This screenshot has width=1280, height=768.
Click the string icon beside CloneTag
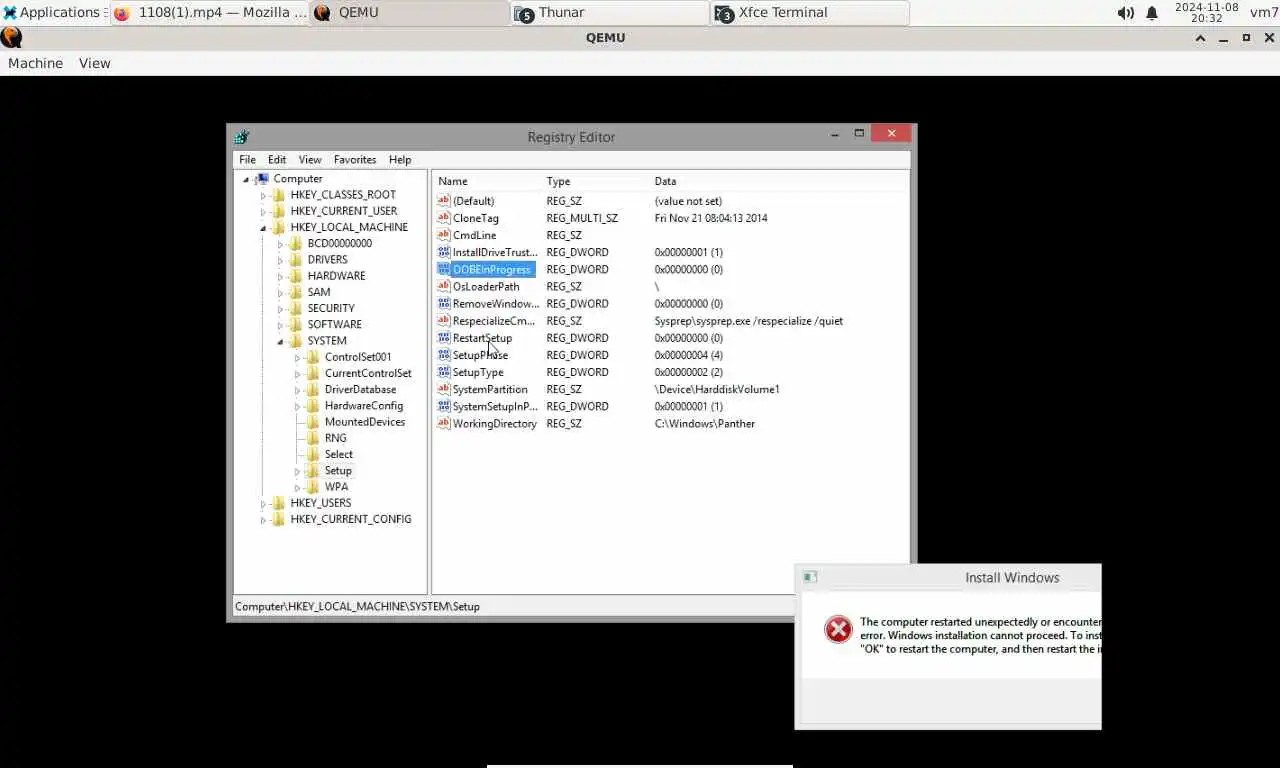click(x=444, y=218)
